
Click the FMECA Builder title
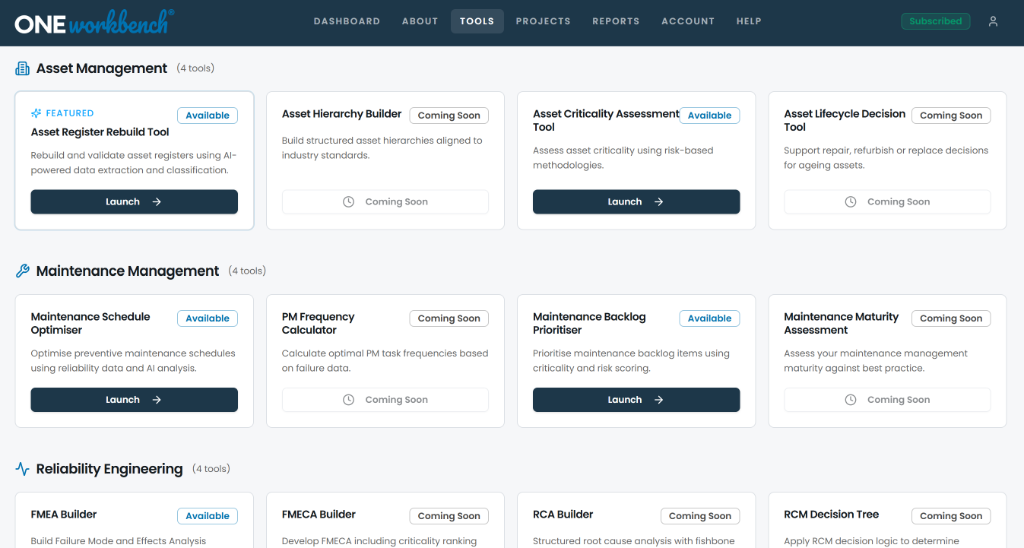click(x=319, y=515)
